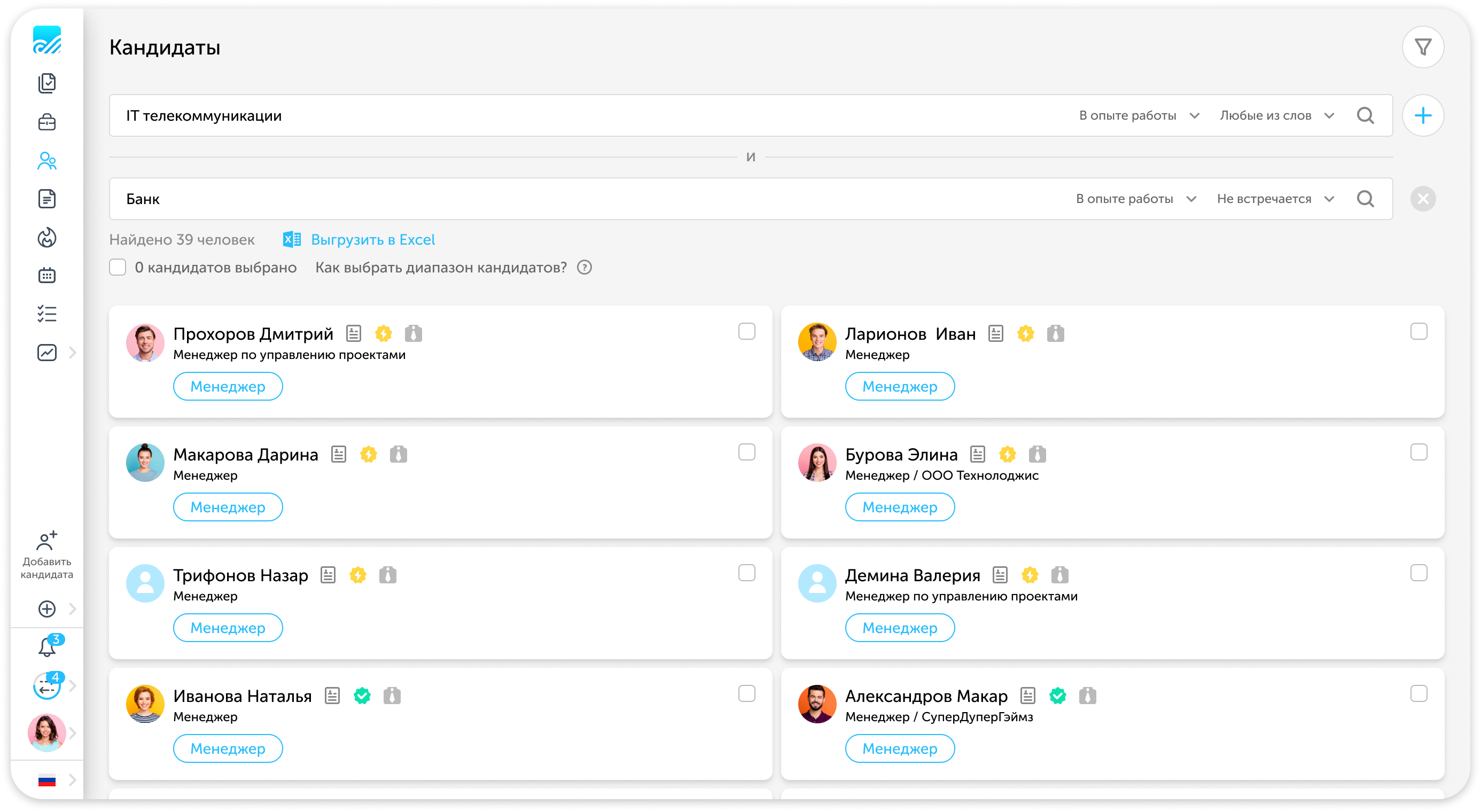
Task: Remove the Банк search row
Action: point(1422,199)
